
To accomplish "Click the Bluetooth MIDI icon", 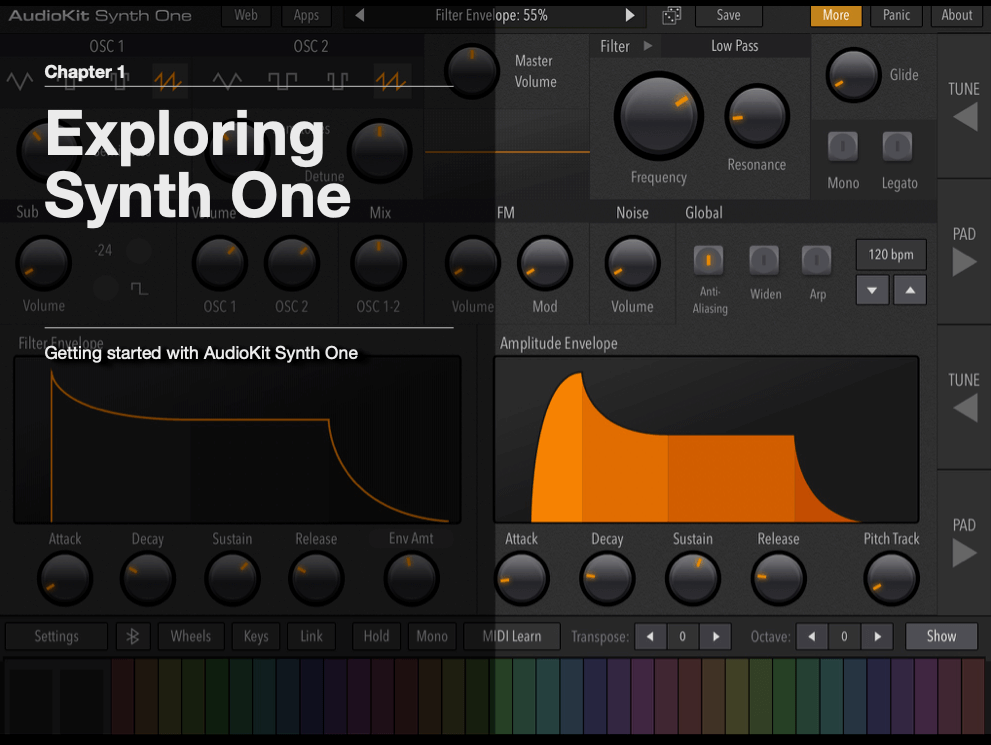I will coord(133,636).
